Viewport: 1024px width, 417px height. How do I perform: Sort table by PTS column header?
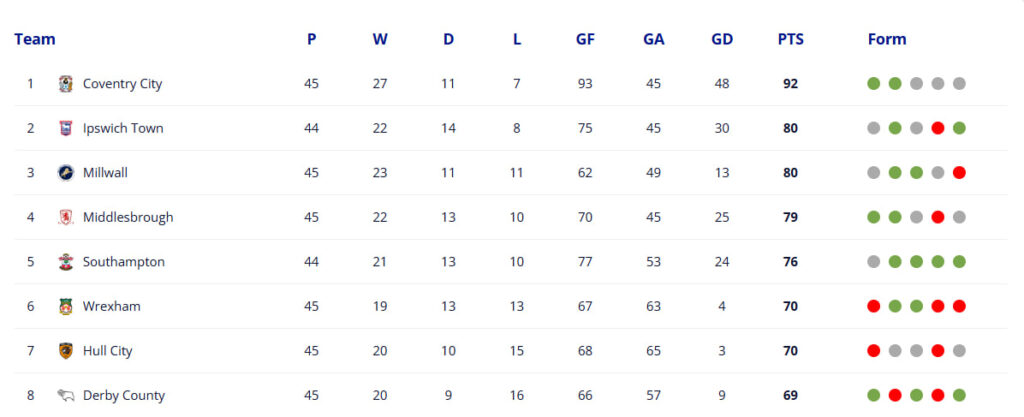[x=790, y=40]
